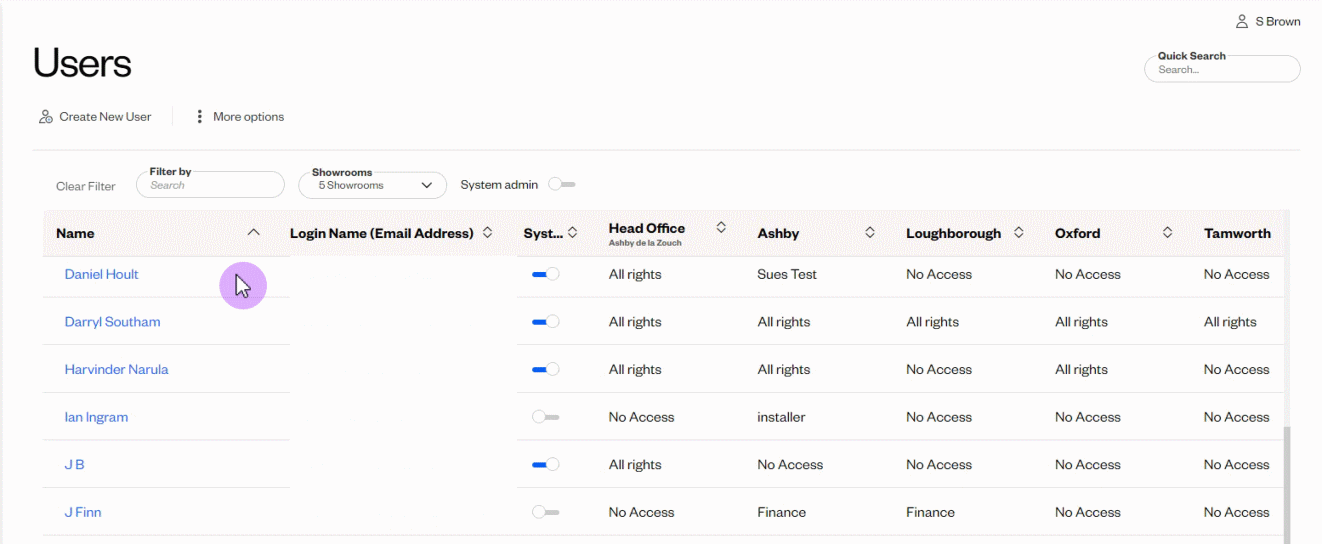
Task: Click the Clear Filter button
Action: [85, 186]
